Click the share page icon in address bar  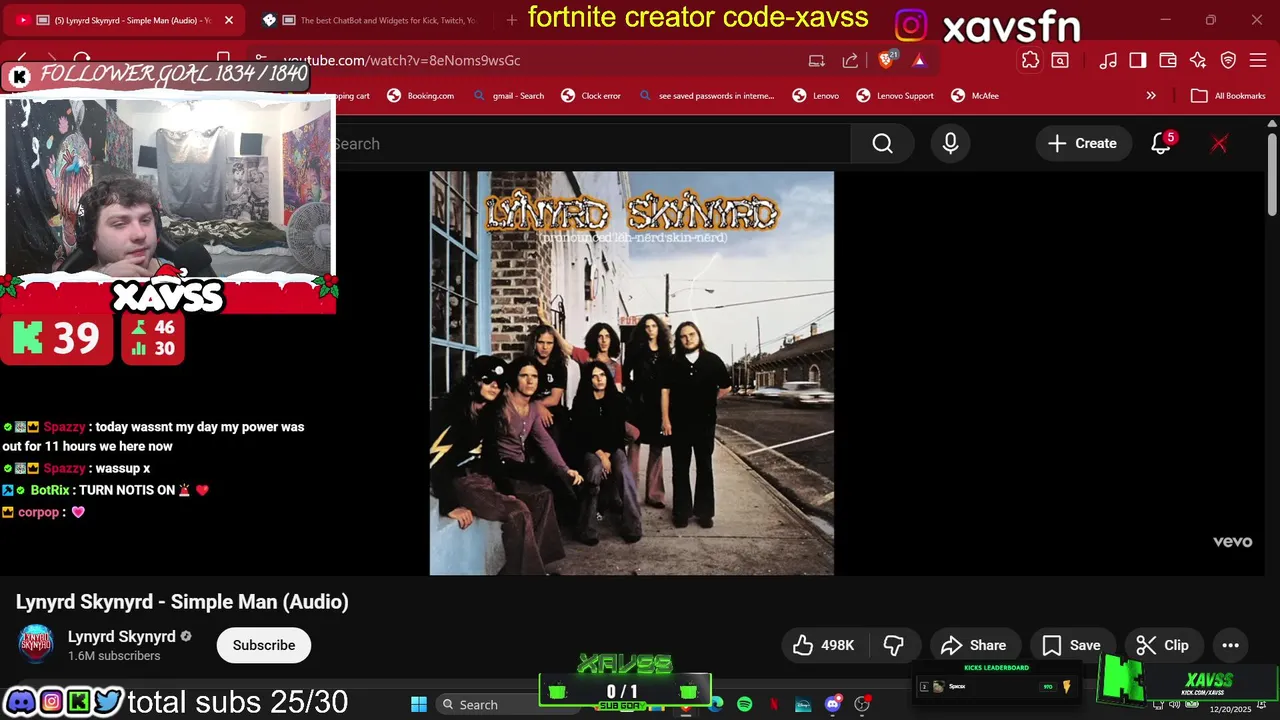tap(850, 60)
